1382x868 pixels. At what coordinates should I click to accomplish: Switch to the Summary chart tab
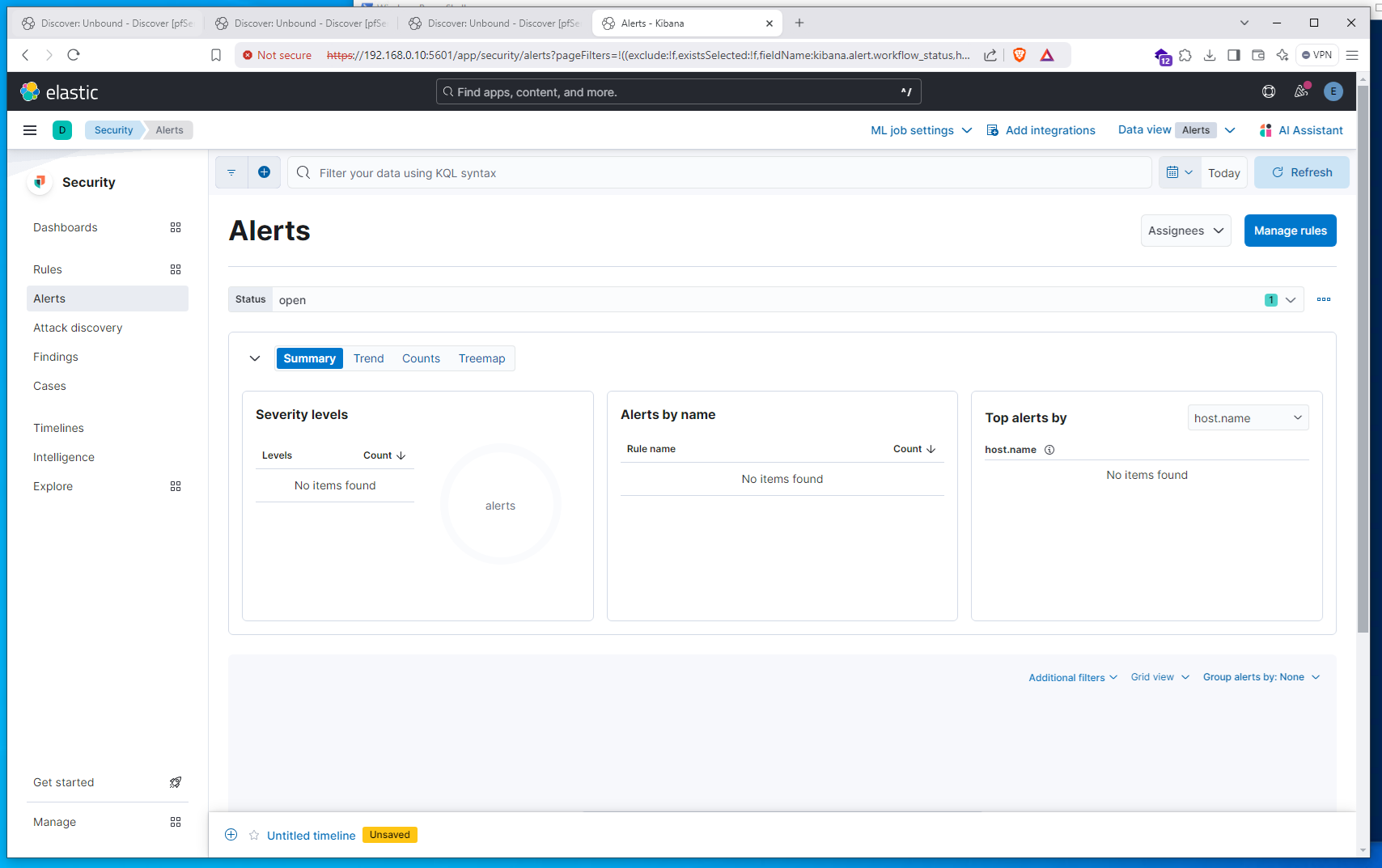[309, 358]
